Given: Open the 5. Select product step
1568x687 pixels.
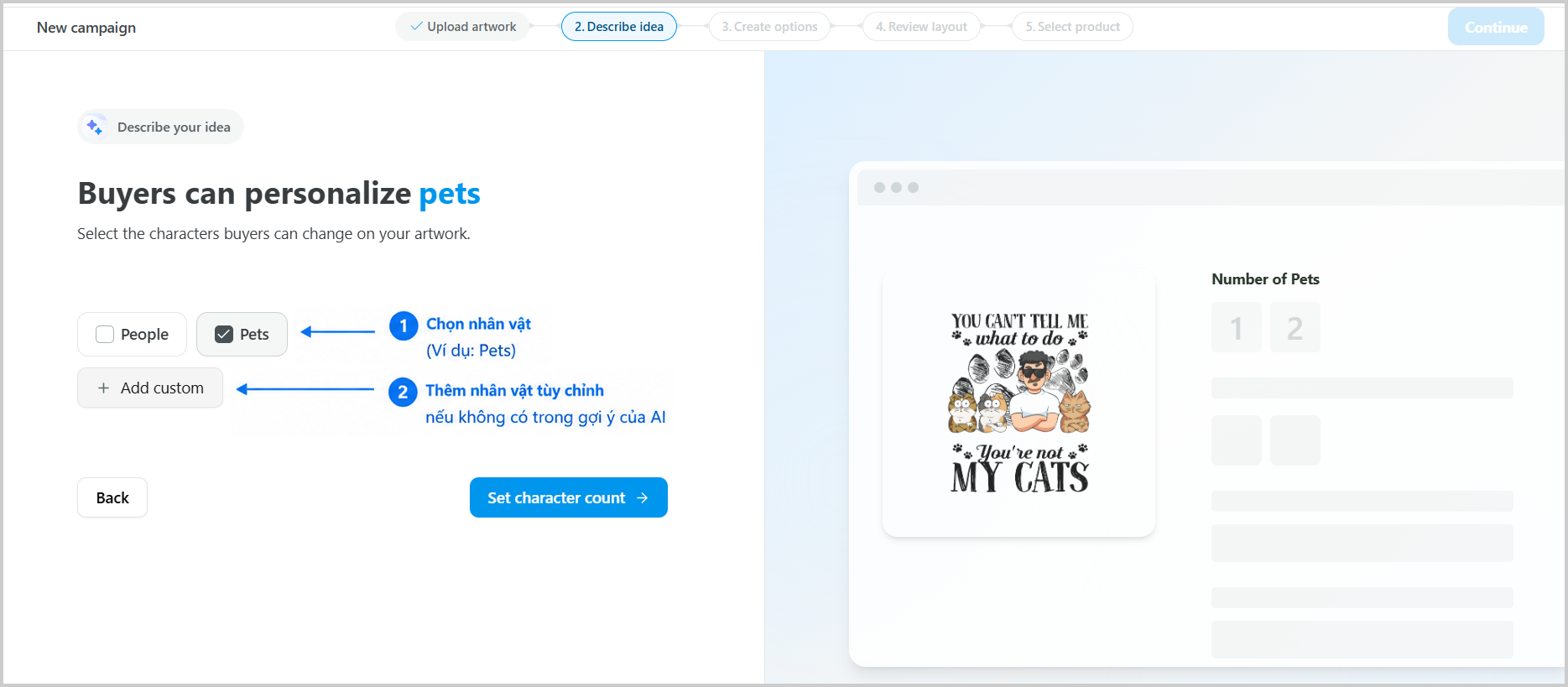Looking at the screenshot, I should coord(1072,27).
